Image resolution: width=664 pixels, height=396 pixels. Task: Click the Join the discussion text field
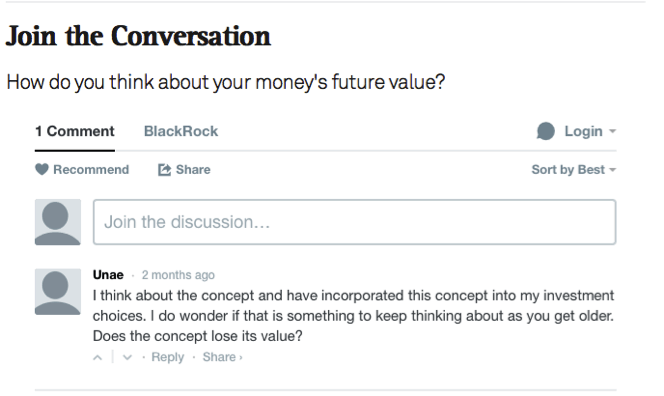[x=354, y=222]
